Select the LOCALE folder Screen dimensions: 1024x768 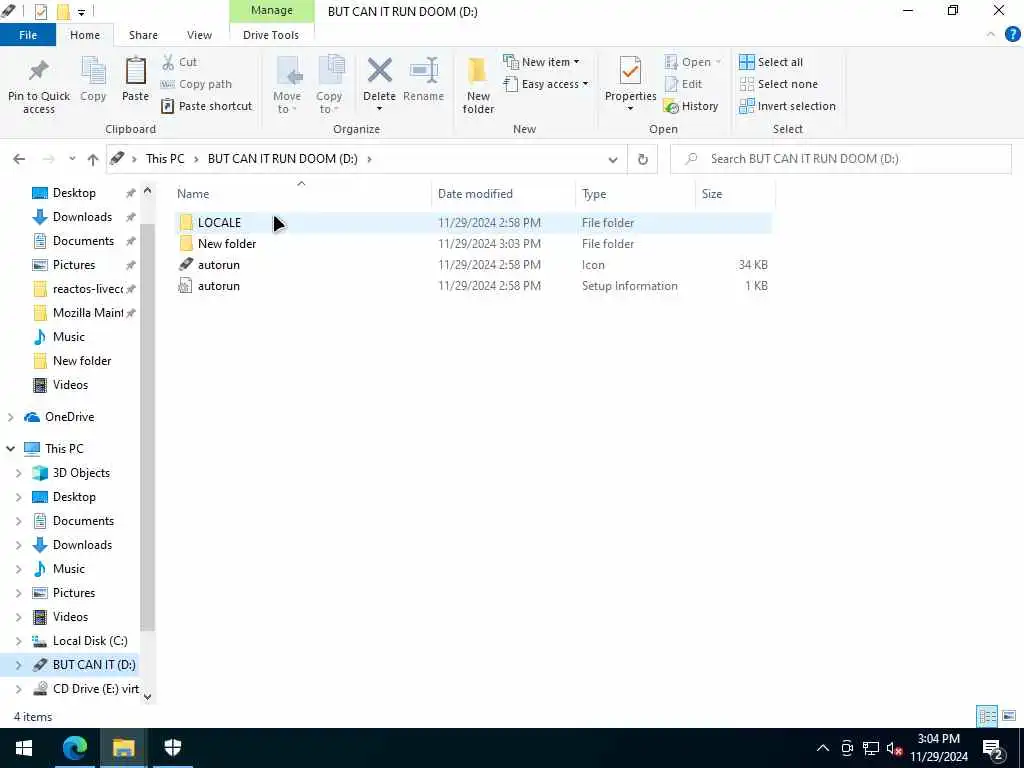click(473, 223)
